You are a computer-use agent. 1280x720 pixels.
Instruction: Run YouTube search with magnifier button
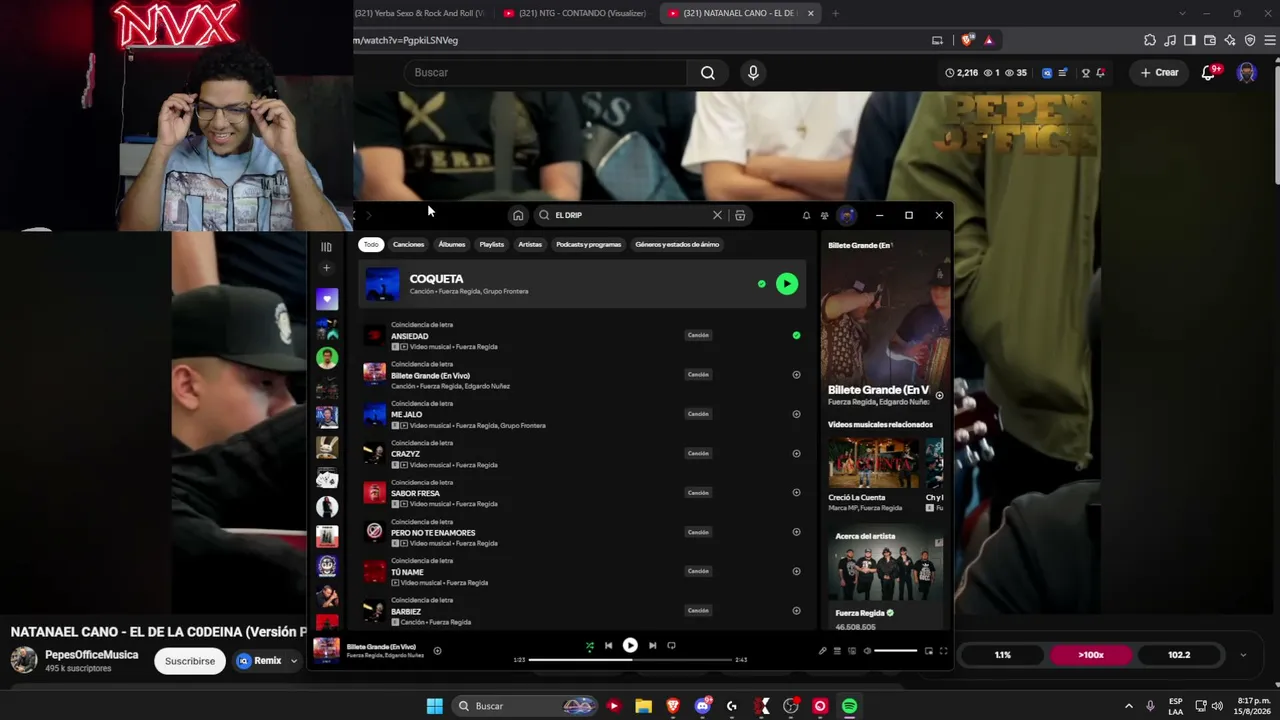708,72
